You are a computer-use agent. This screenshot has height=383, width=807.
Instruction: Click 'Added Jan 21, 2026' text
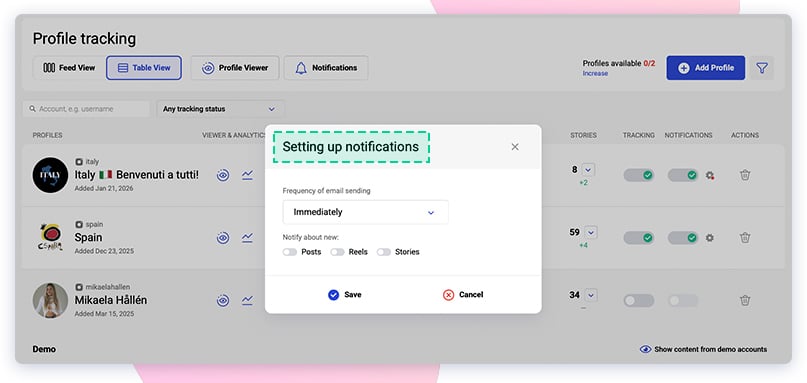(104, 188)
